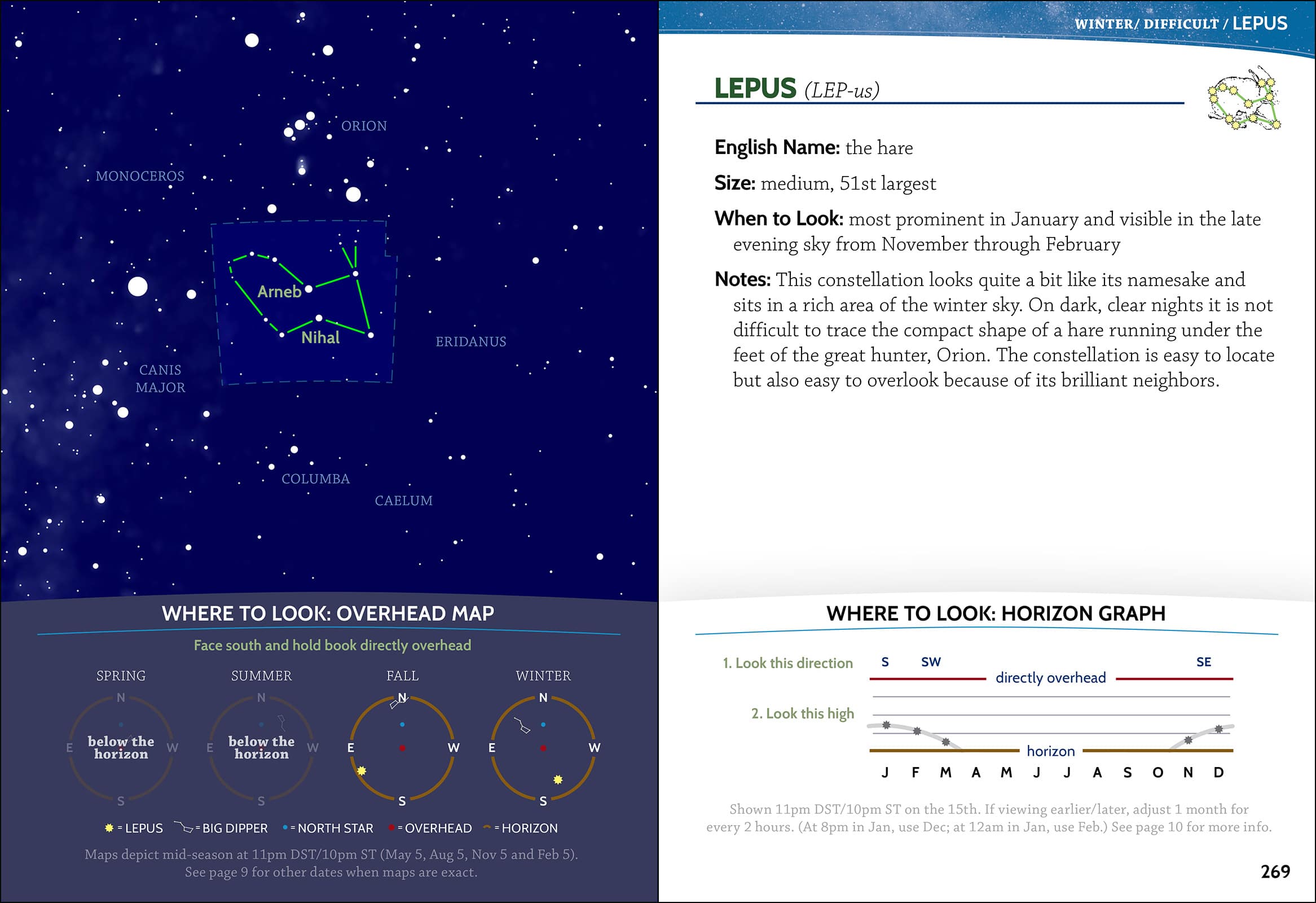Viewport: 1316px width, 903px height.
Task: Switch to the WINTER seasonal map
Action: [x=543, y=675]
